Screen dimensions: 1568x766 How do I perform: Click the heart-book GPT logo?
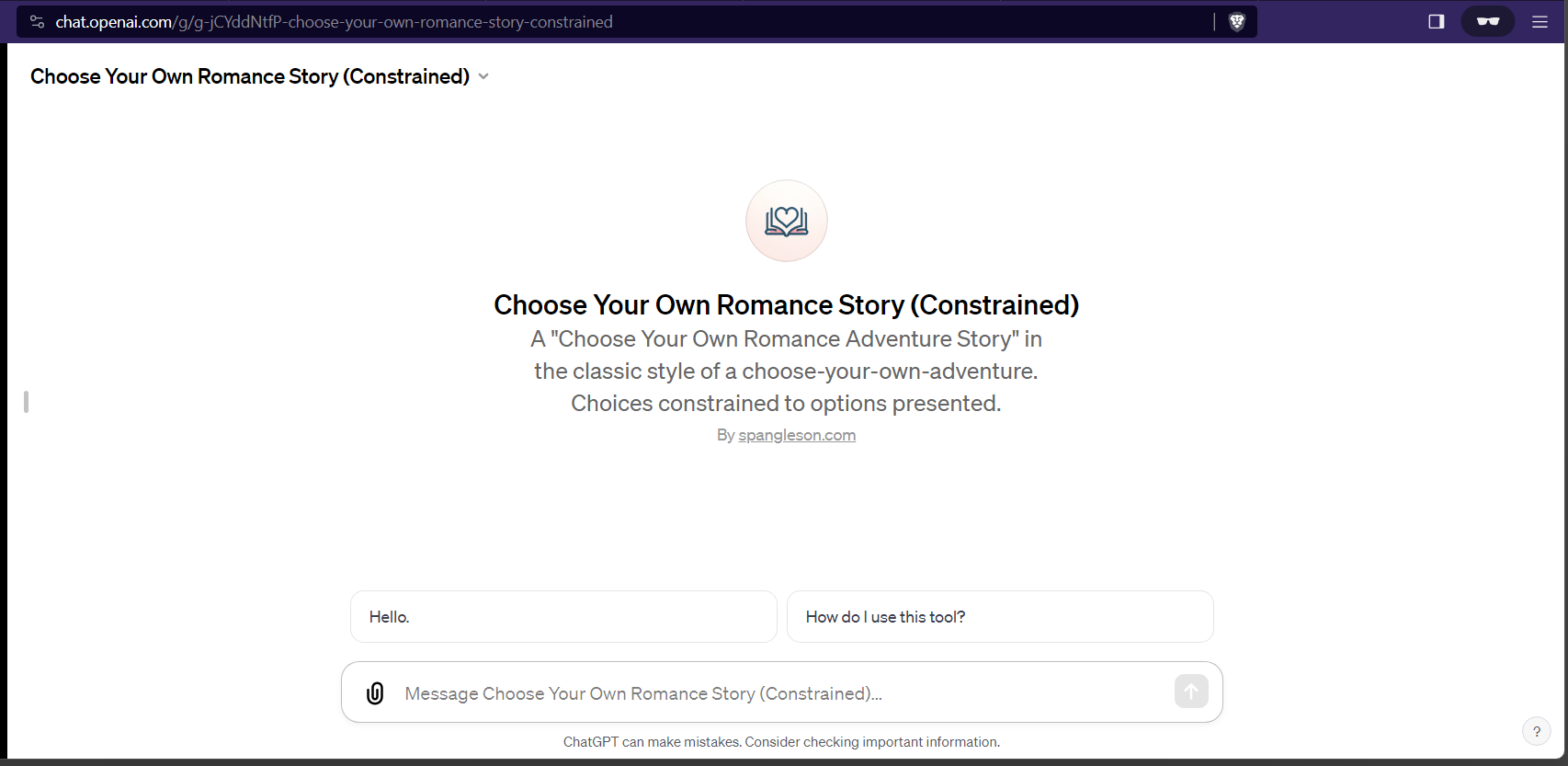[787, 221]
